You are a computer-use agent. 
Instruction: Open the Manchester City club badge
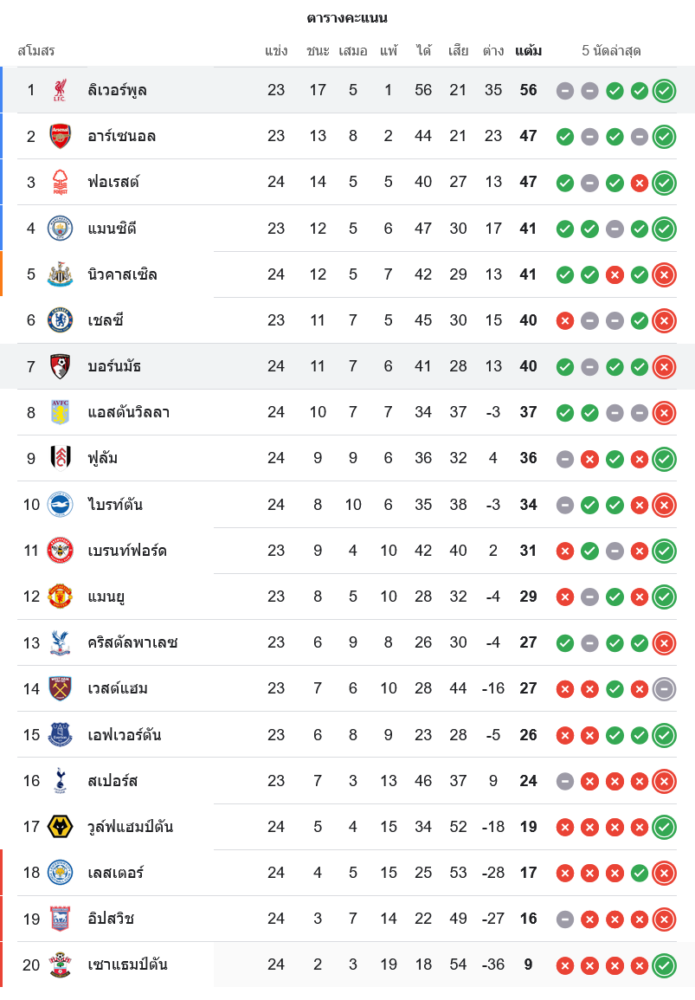click(x=60, y=228)
